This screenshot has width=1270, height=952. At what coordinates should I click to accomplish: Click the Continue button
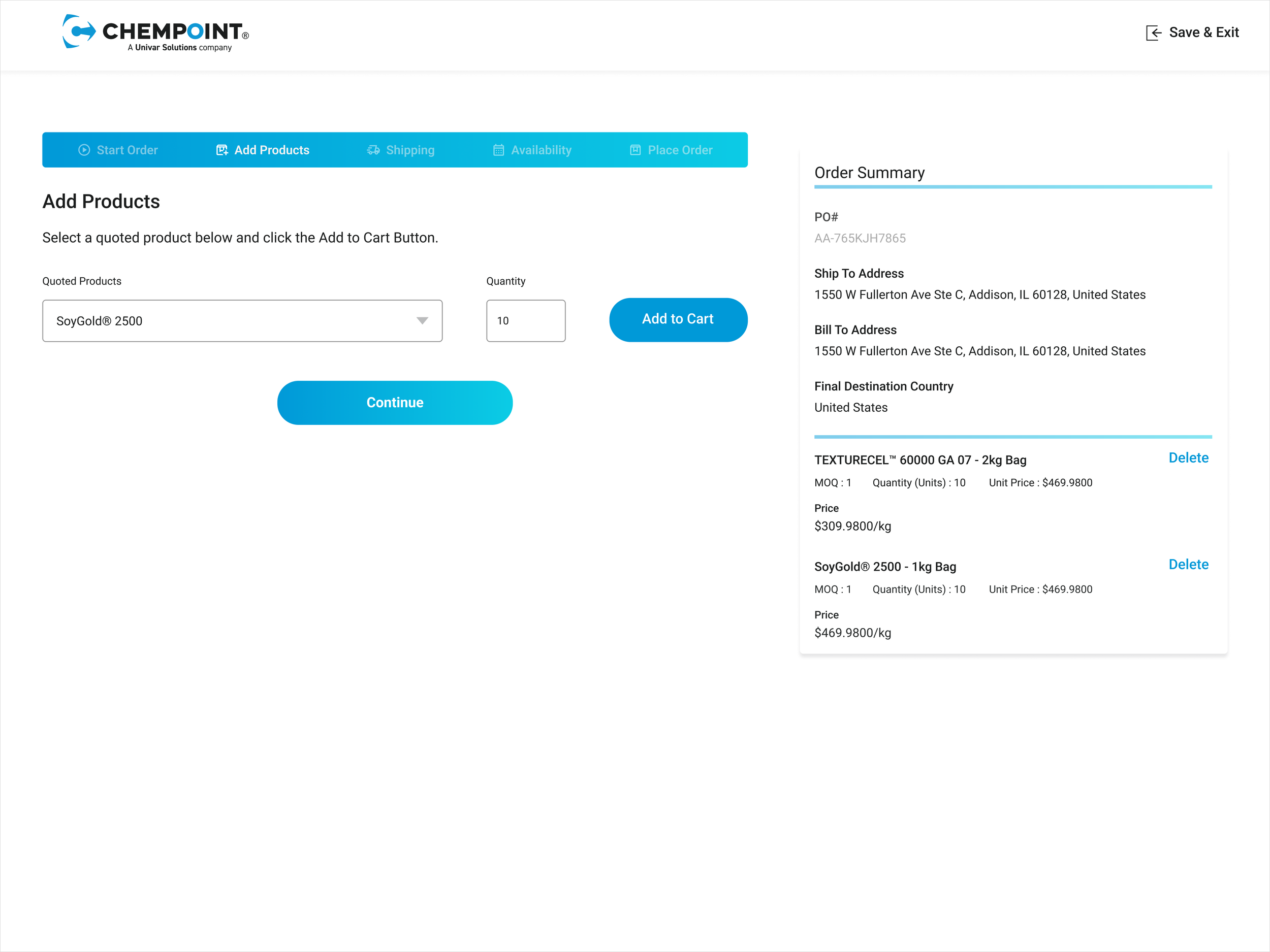pyautogui.click(x=395, y=403)
